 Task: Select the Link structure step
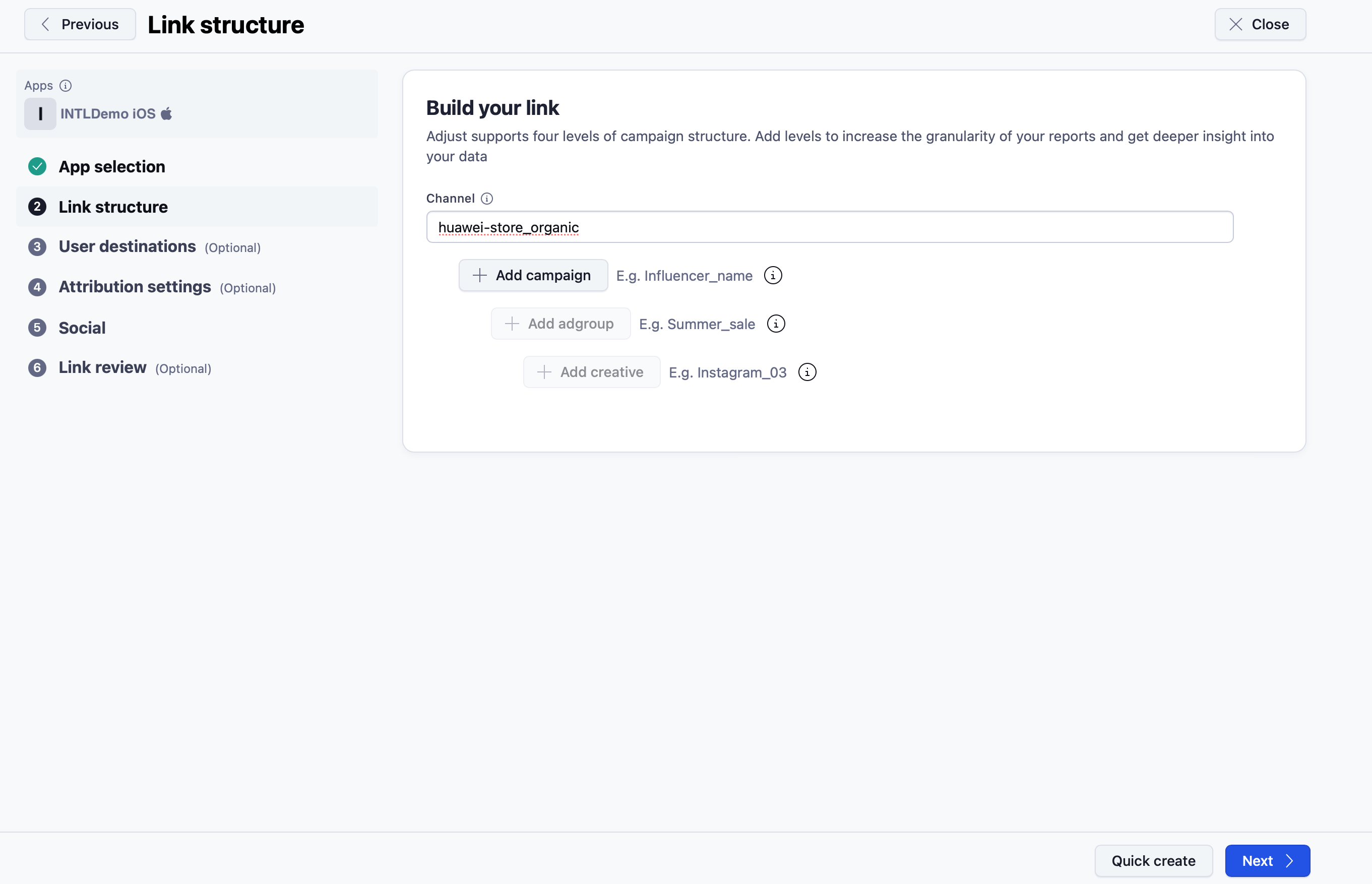(x=113, y=207)
